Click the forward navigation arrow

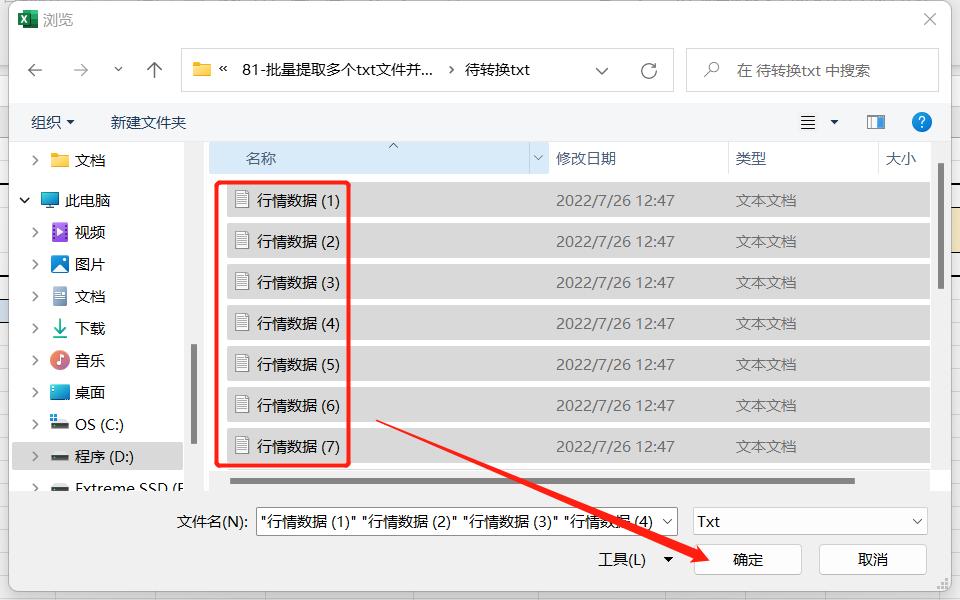tap(80, 70)
